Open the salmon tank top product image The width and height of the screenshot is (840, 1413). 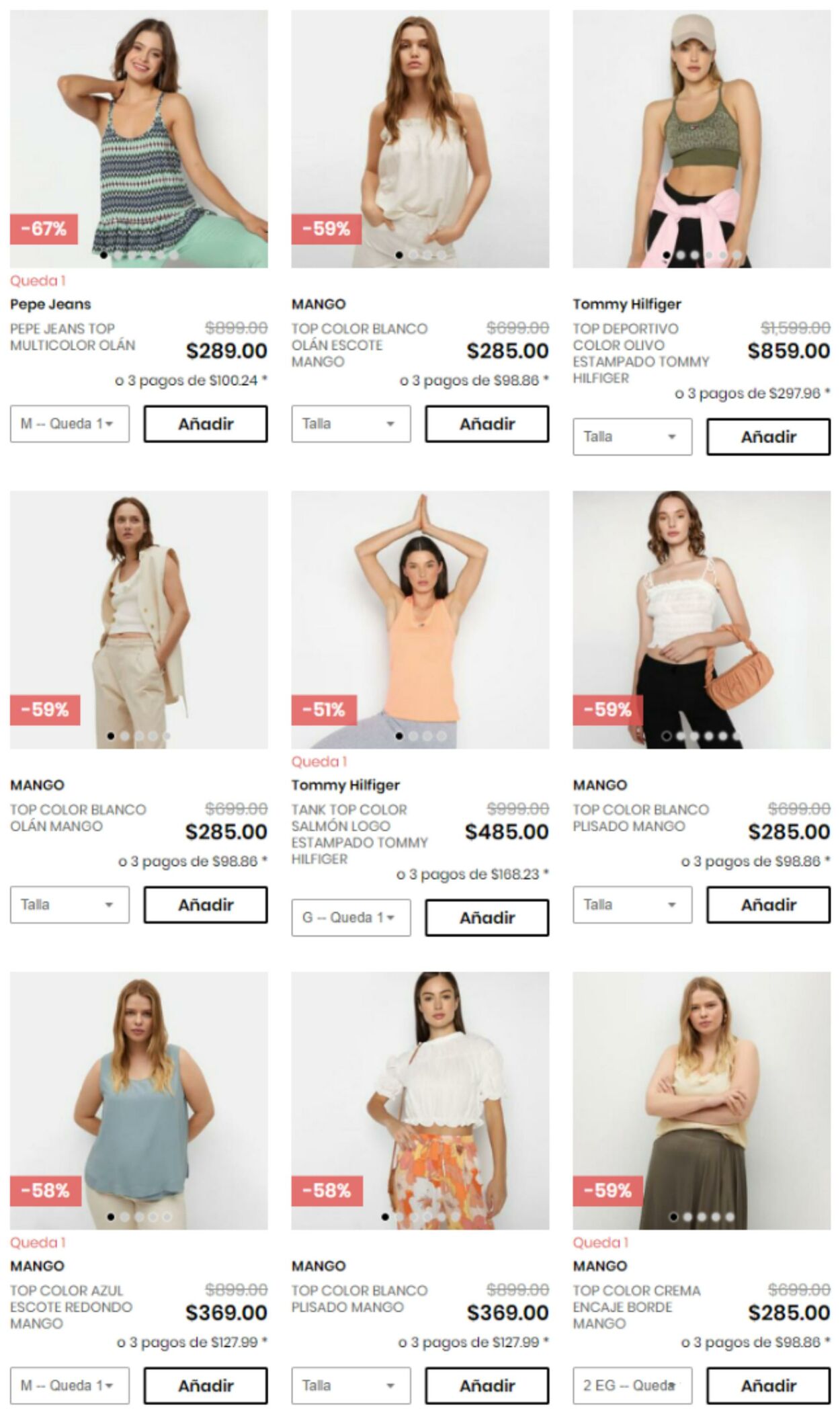click(420, 619)
